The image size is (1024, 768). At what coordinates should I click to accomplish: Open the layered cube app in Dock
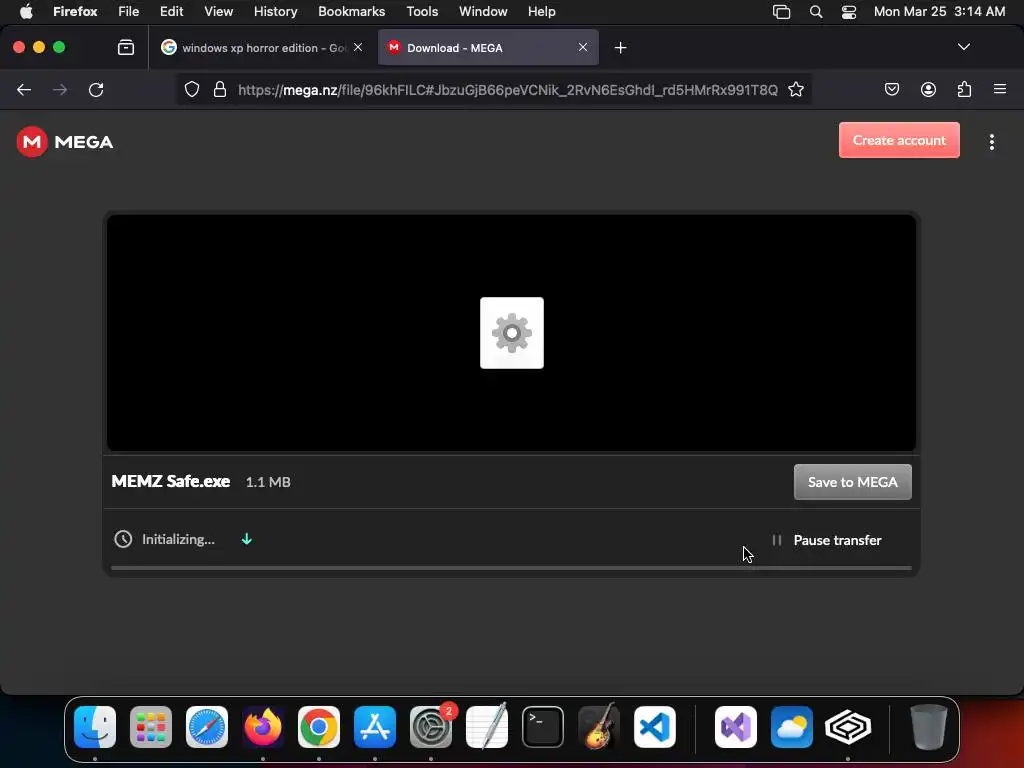848,726
